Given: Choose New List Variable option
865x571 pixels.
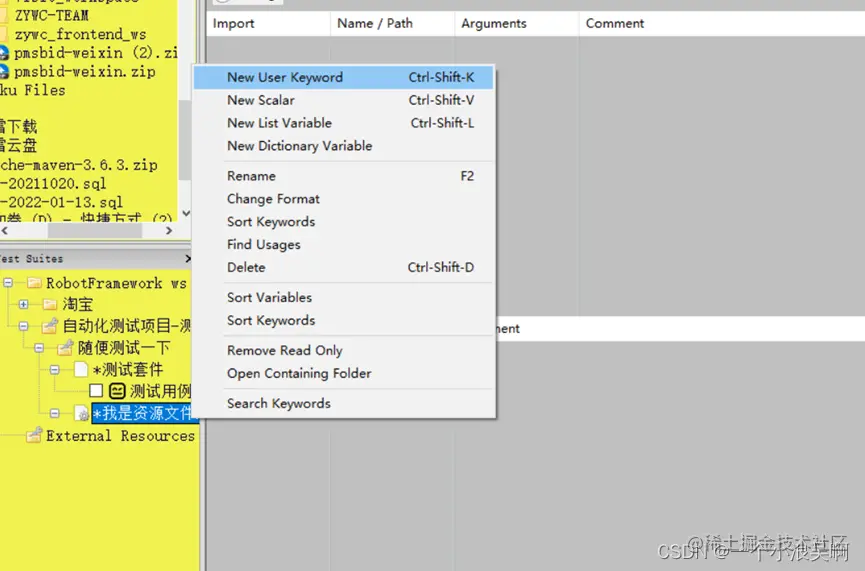Looking at the screenshot, I should pyautogui.click(x=343, y=123).
